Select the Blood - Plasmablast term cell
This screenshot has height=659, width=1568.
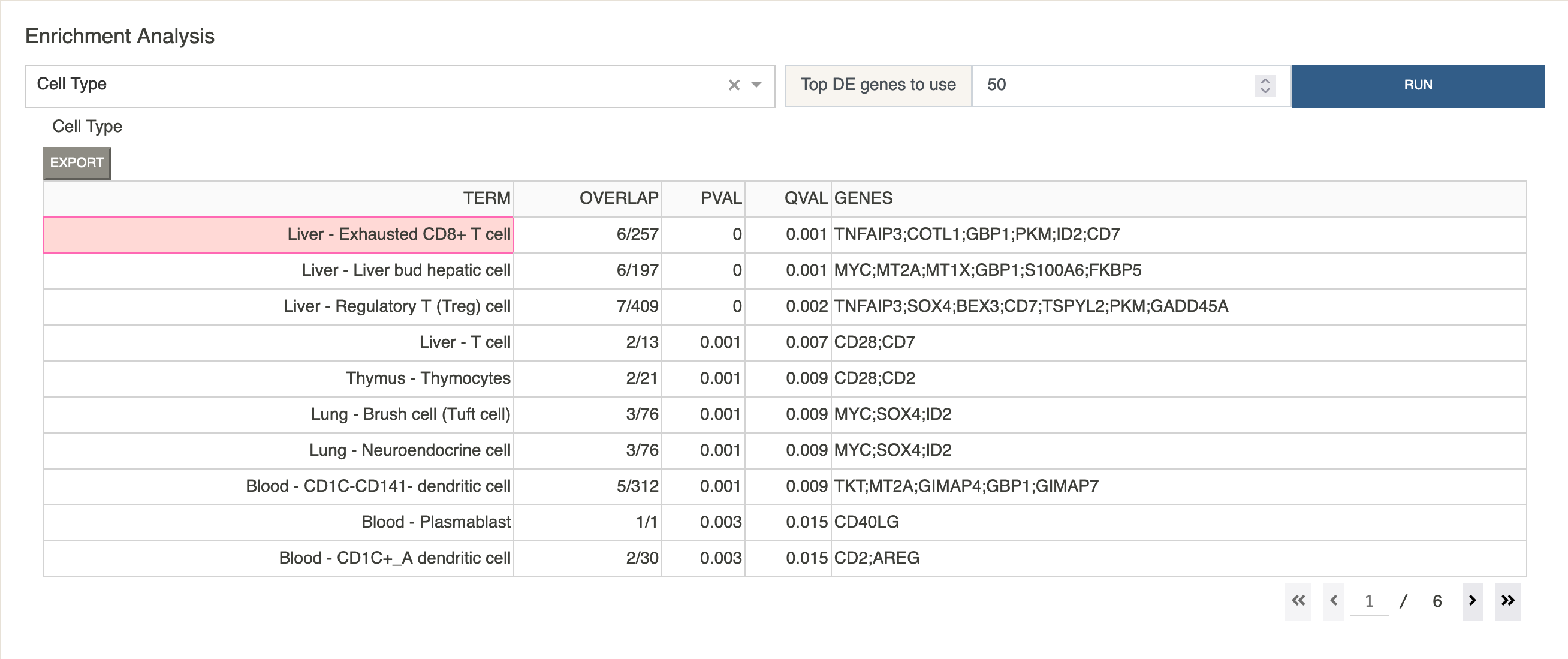point(279,522)
